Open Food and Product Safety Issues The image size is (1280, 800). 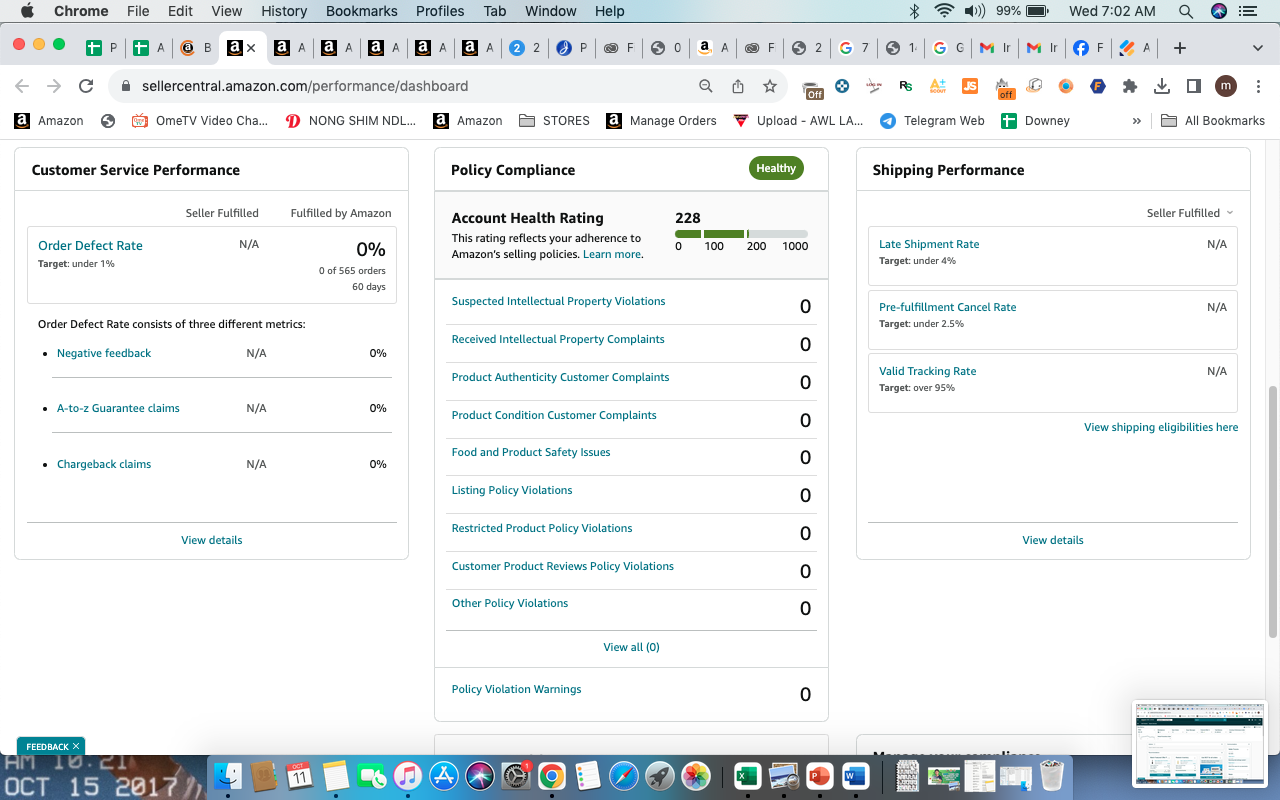[531, 452]
